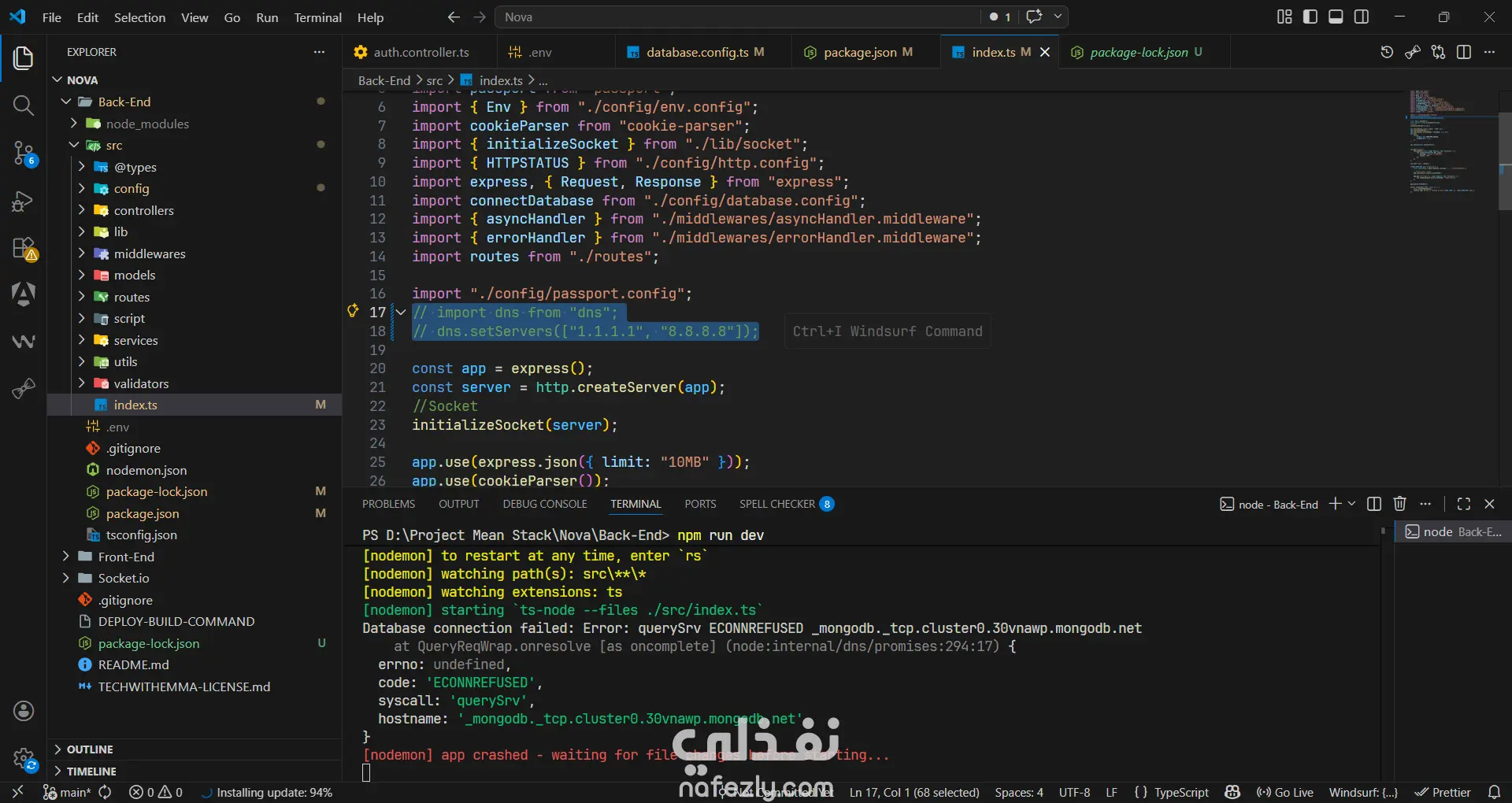Click the code minimap

pyautogui.click(x=1451, y=142)
